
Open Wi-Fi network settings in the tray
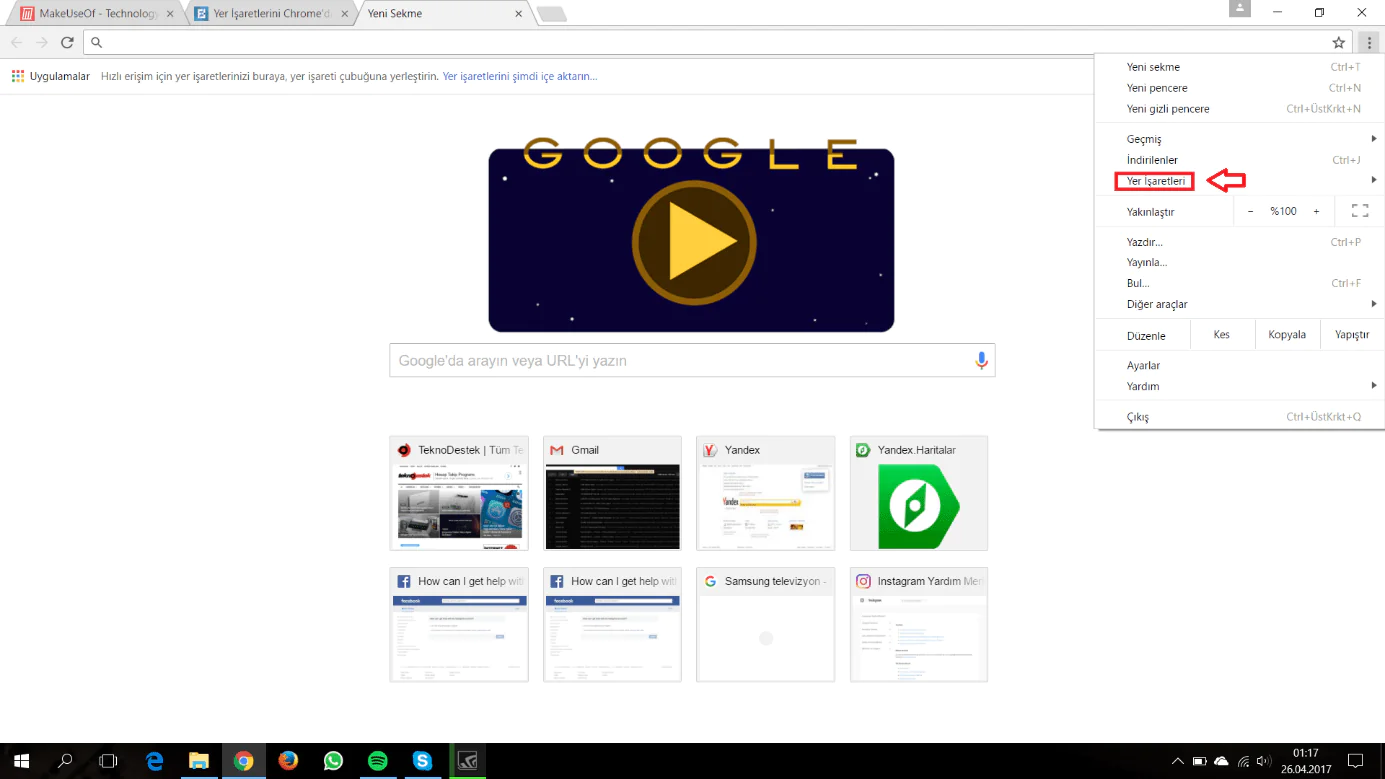click(x=1243, y=761)
